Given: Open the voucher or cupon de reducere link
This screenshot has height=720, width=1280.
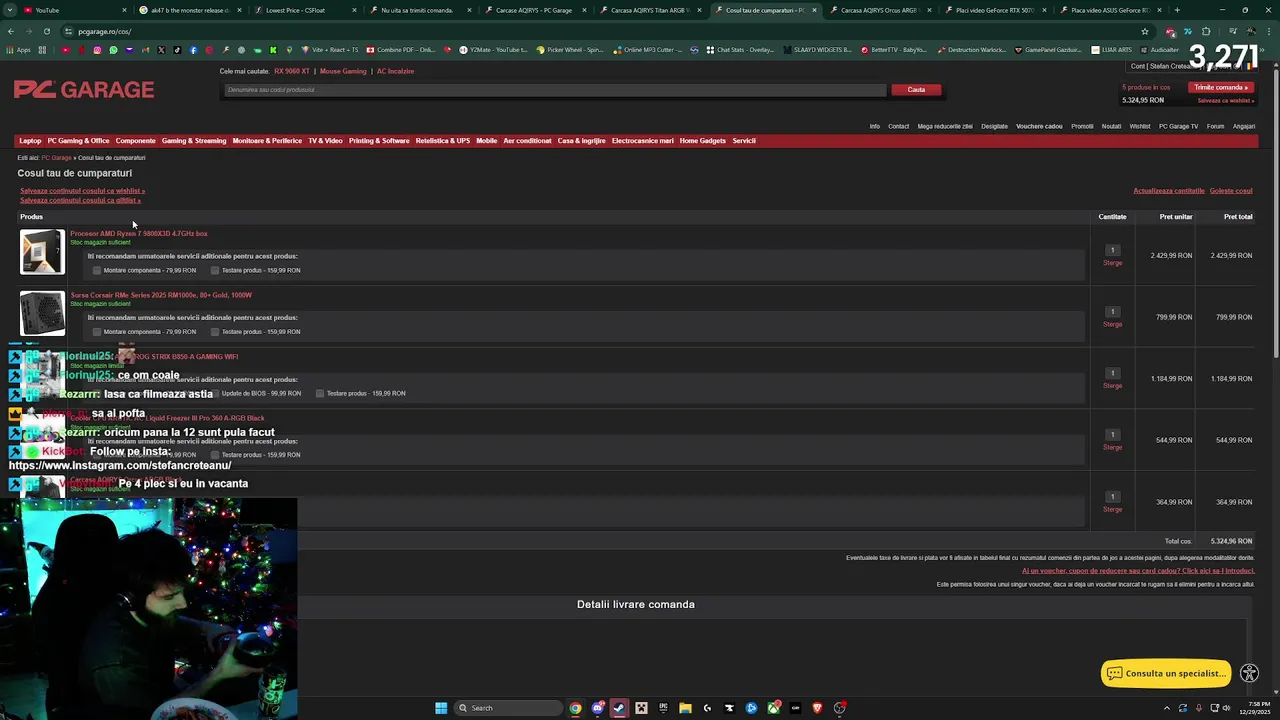Looking at the screenshot, I should (1138, 571).
